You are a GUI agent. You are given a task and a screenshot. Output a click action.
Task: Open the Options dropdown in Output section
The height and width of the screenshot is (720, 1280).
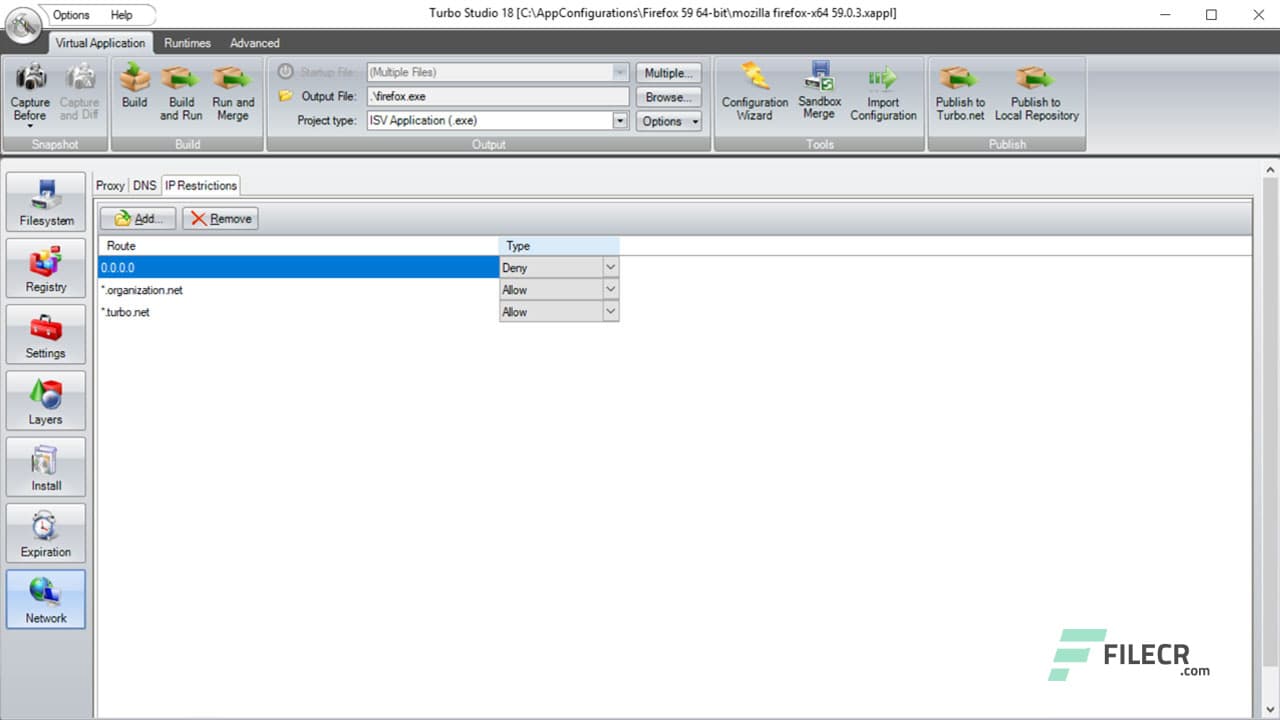pyautogui.click(x=668, y=121)
